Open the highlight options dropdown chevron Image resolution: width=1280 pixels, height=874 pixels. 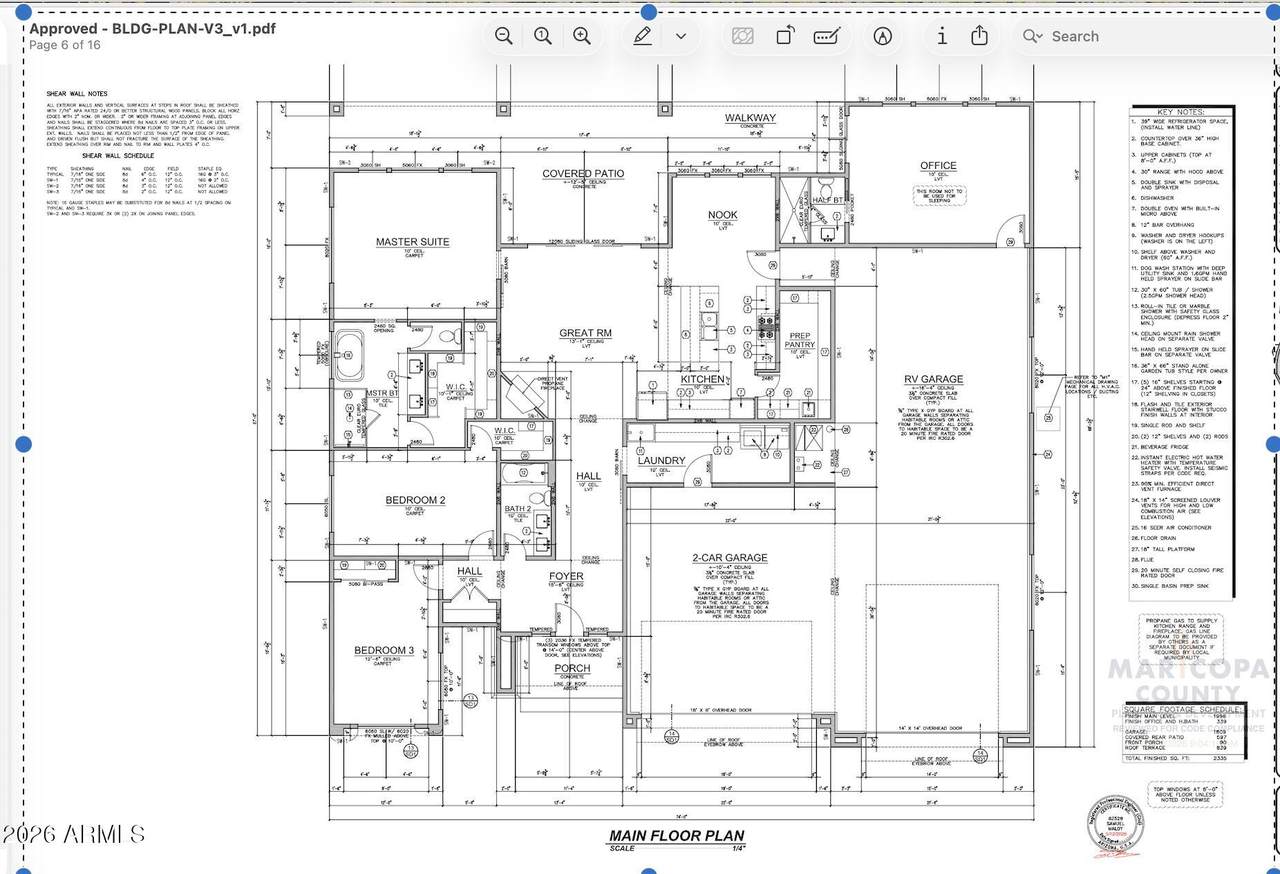coord(681,36)
